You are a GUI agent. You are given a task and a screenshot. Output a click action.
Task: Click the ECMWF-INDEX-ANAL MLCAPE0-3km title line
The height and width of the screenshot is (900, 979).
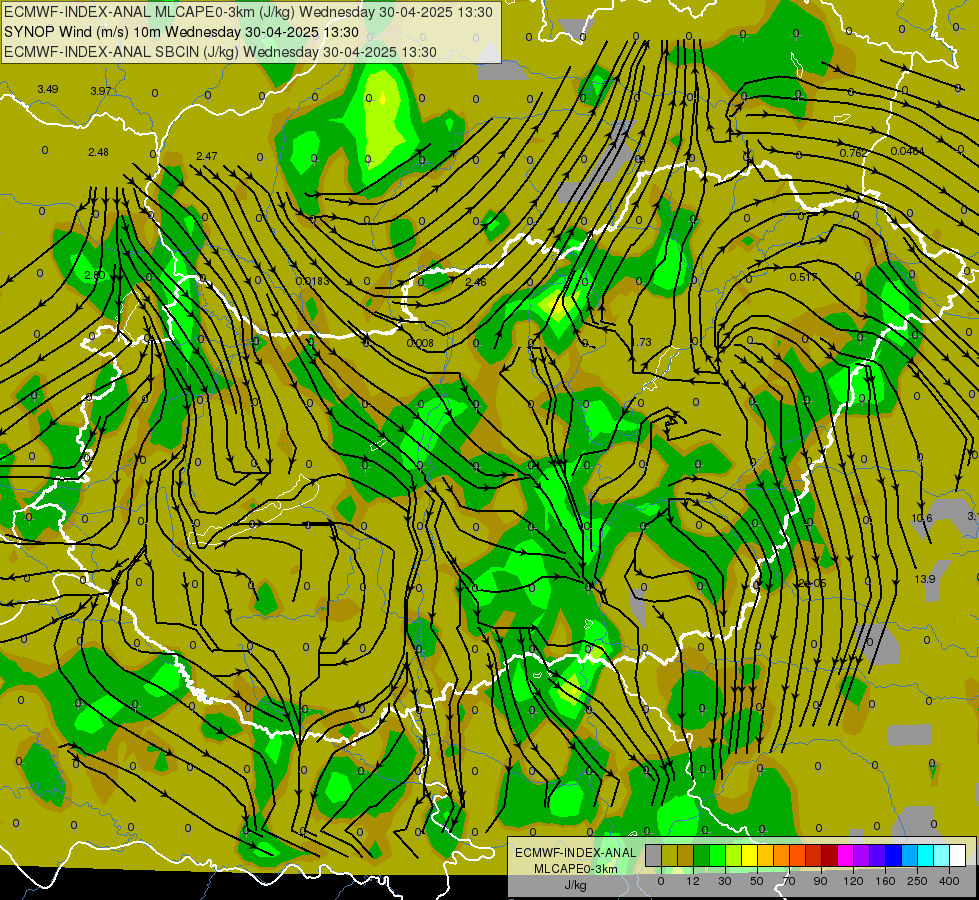click(248, 12)
